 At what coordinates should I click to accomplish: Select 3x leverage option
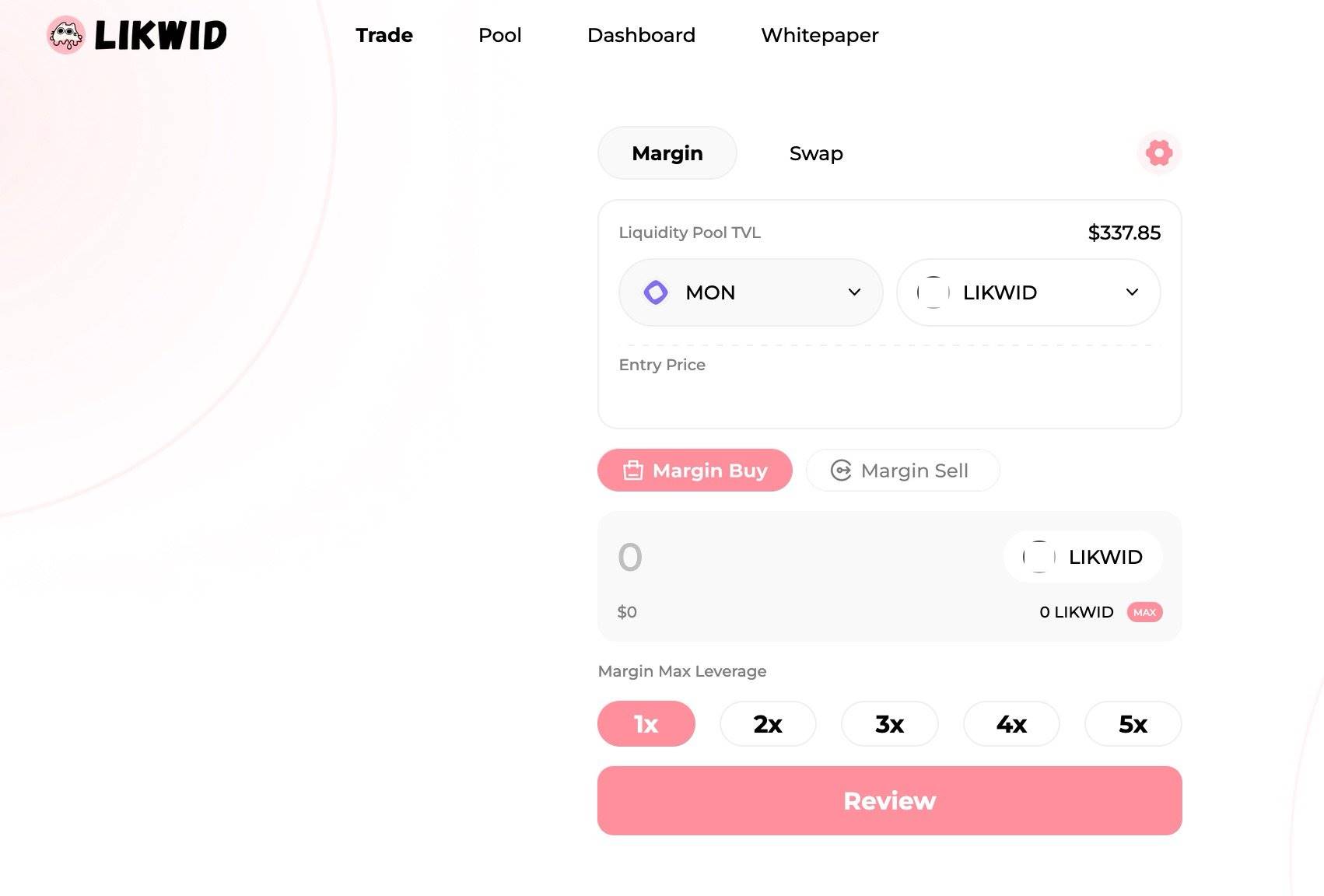click(x=890, y=724)
